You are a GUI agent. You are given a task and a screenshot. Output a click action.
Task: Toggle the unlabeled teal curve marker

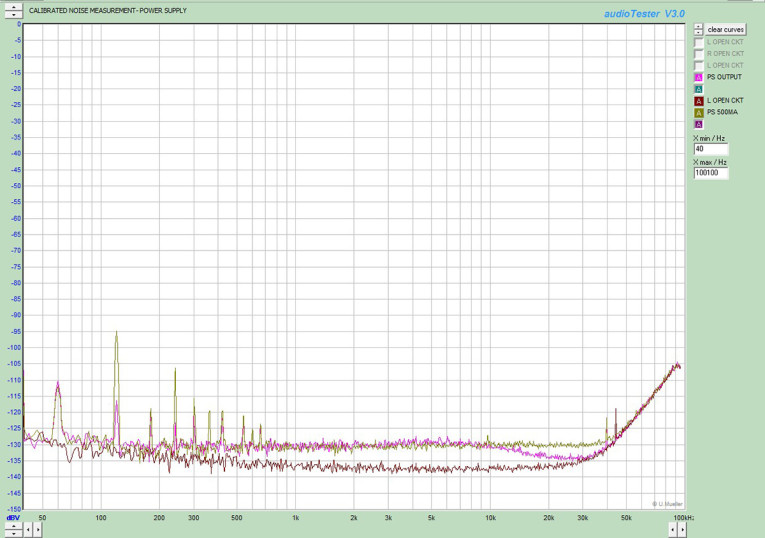coord(699,89)
